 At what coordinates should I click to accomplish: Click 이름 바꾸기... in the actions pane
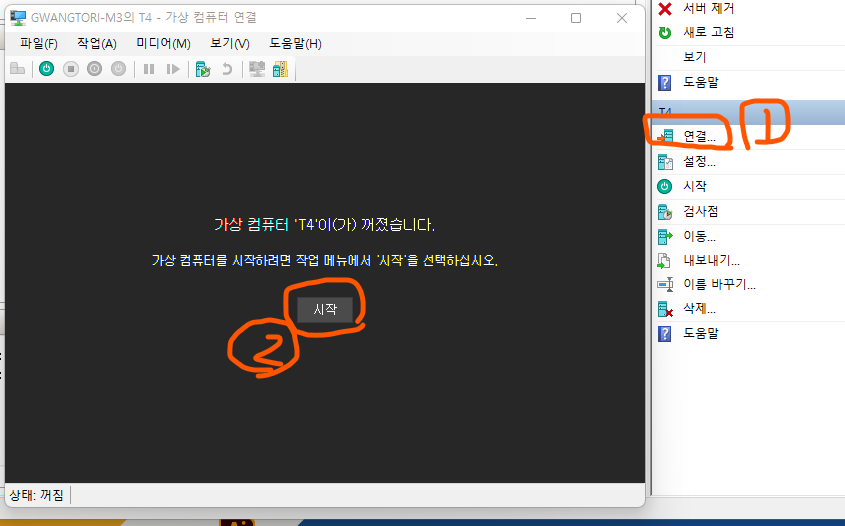[719, 284]
